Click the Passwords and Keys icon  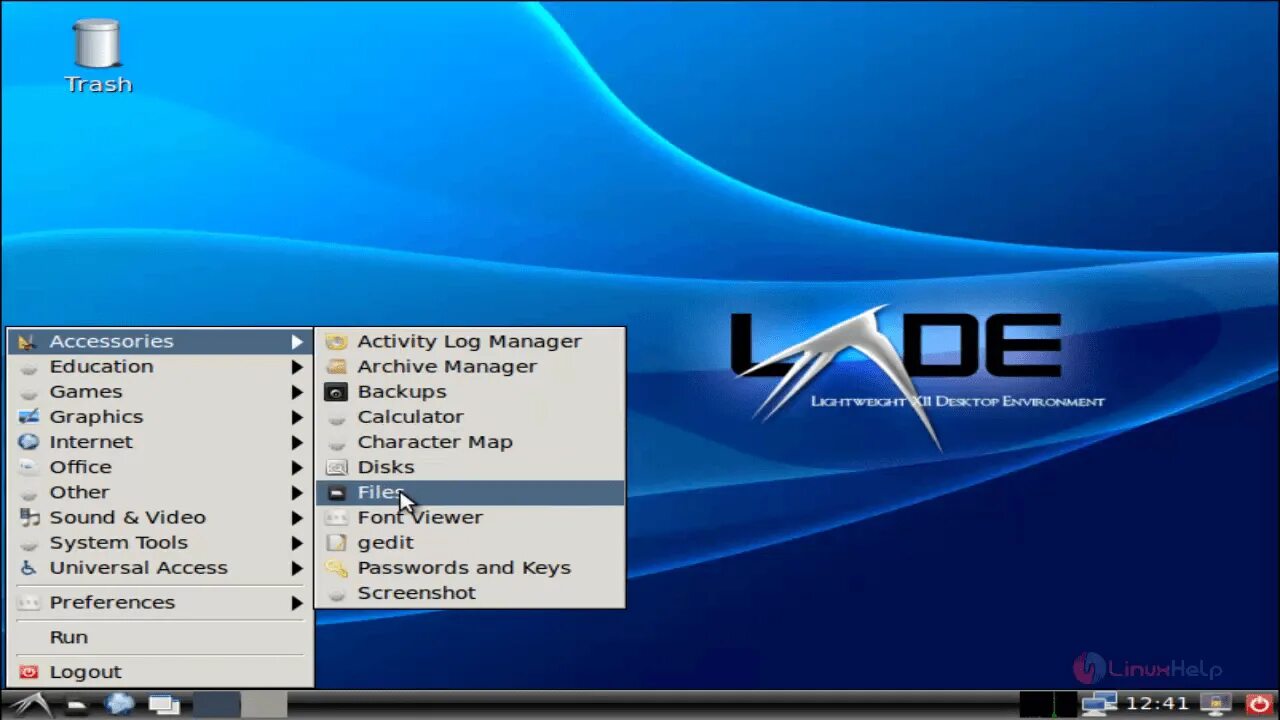point(336,567)
